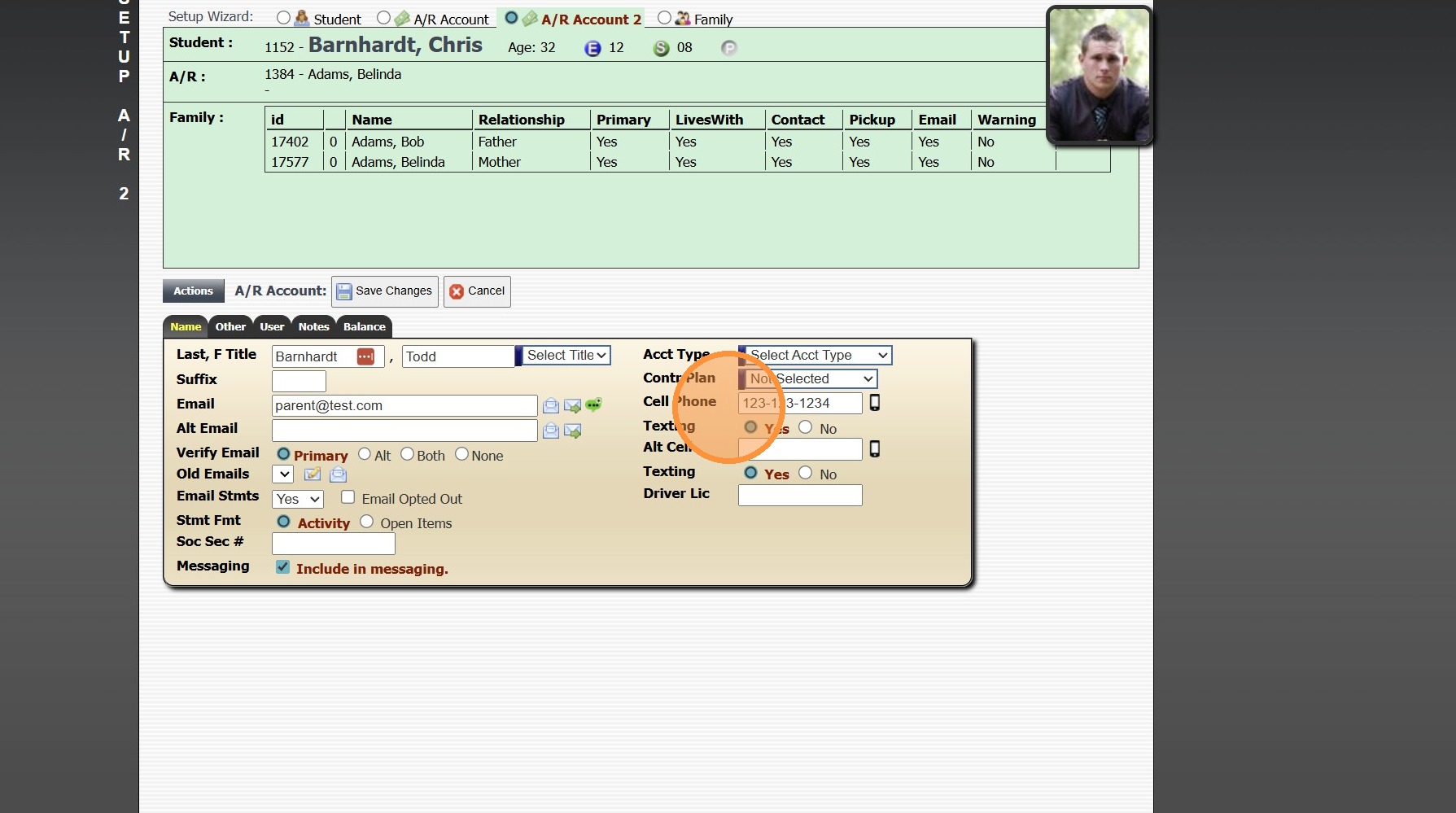Click the mobile phone icon beside Cell Phone

[x=875, y=402]
